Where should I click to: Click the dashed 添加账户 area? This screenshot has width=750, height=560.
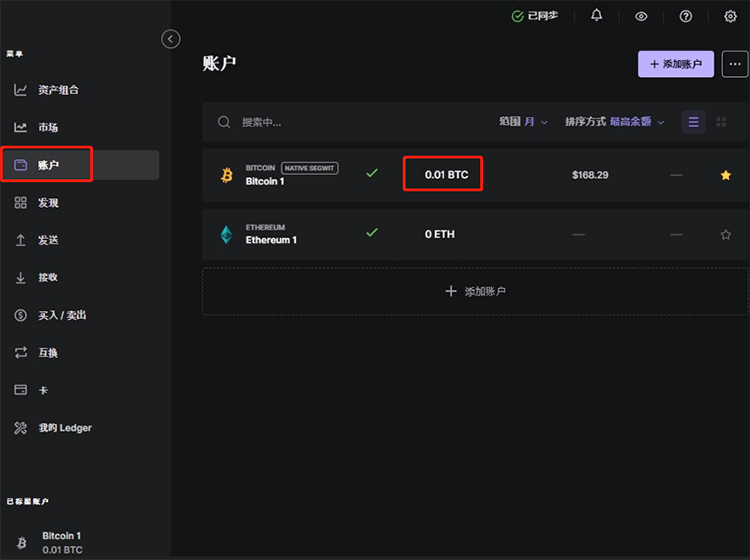click(475, 291)
